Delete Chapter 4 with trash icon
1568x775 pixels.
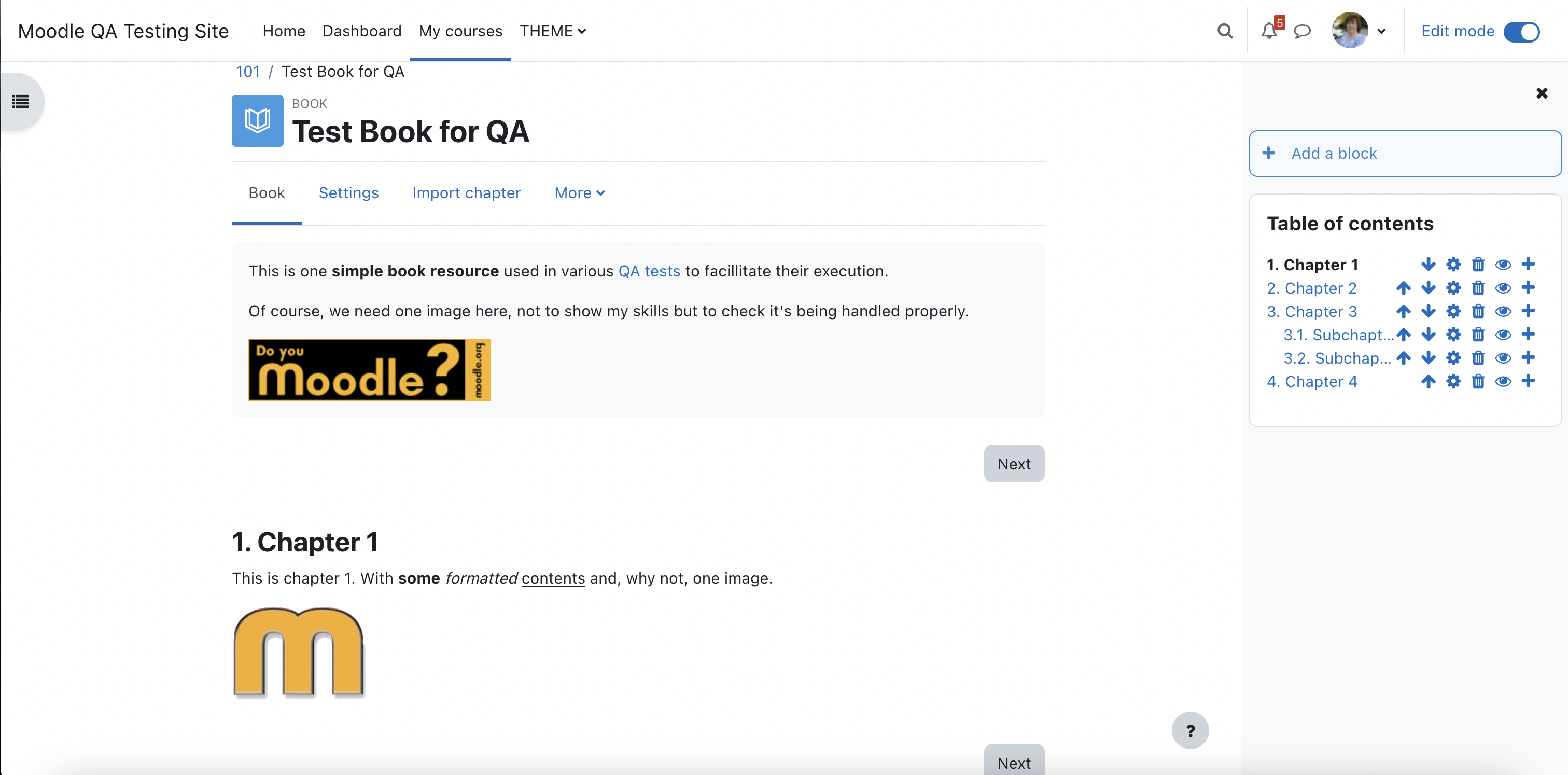1478,381
